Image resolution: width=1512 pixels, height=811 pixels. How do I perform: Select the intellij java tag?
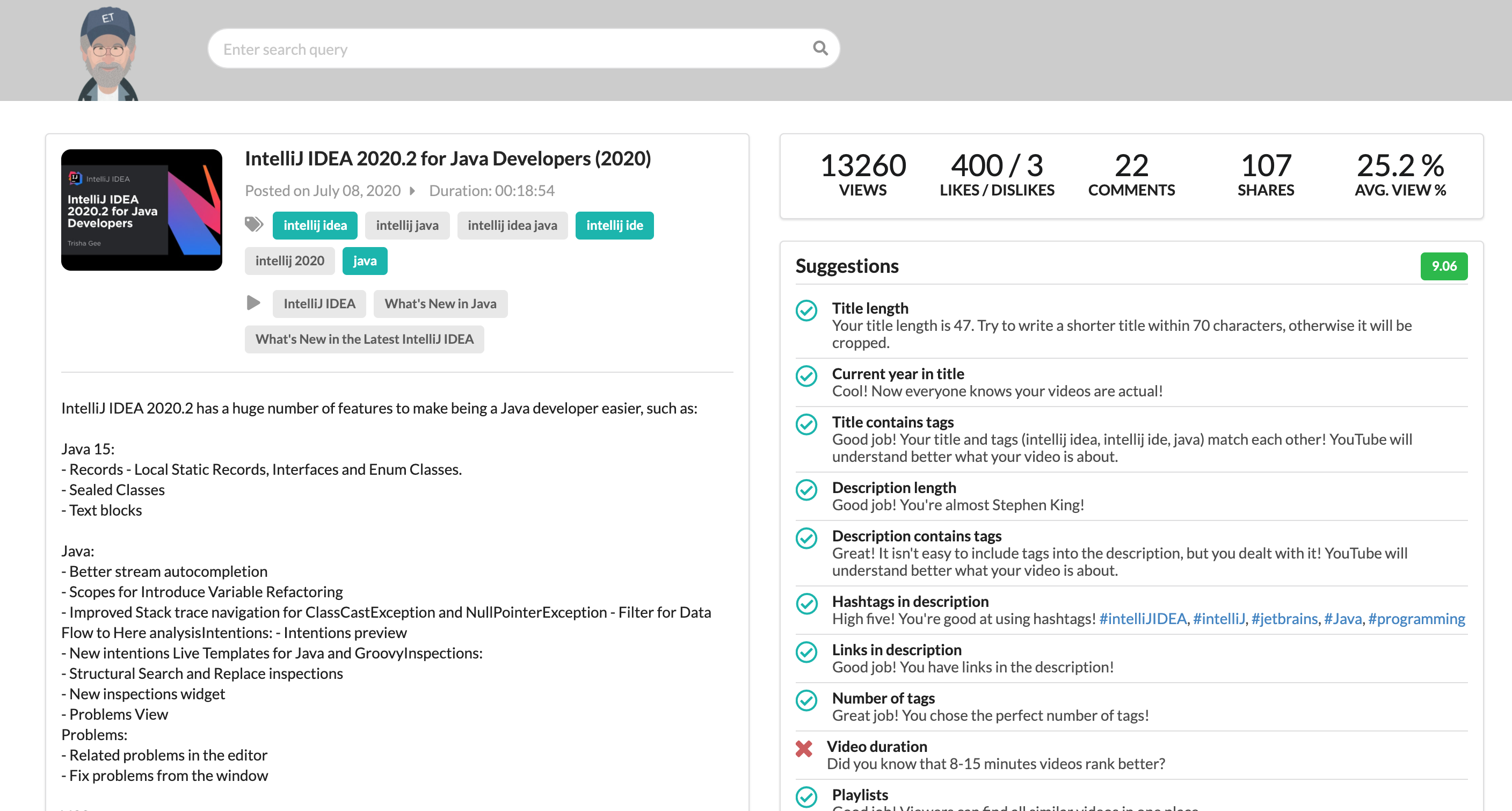[407, 226]
